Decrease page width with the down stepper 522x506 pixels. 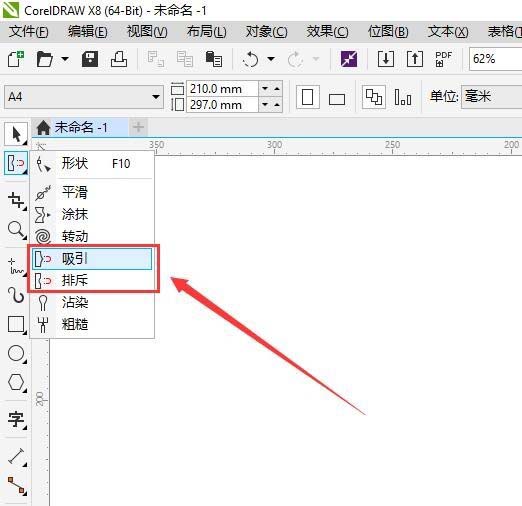[x=265, y=89]
